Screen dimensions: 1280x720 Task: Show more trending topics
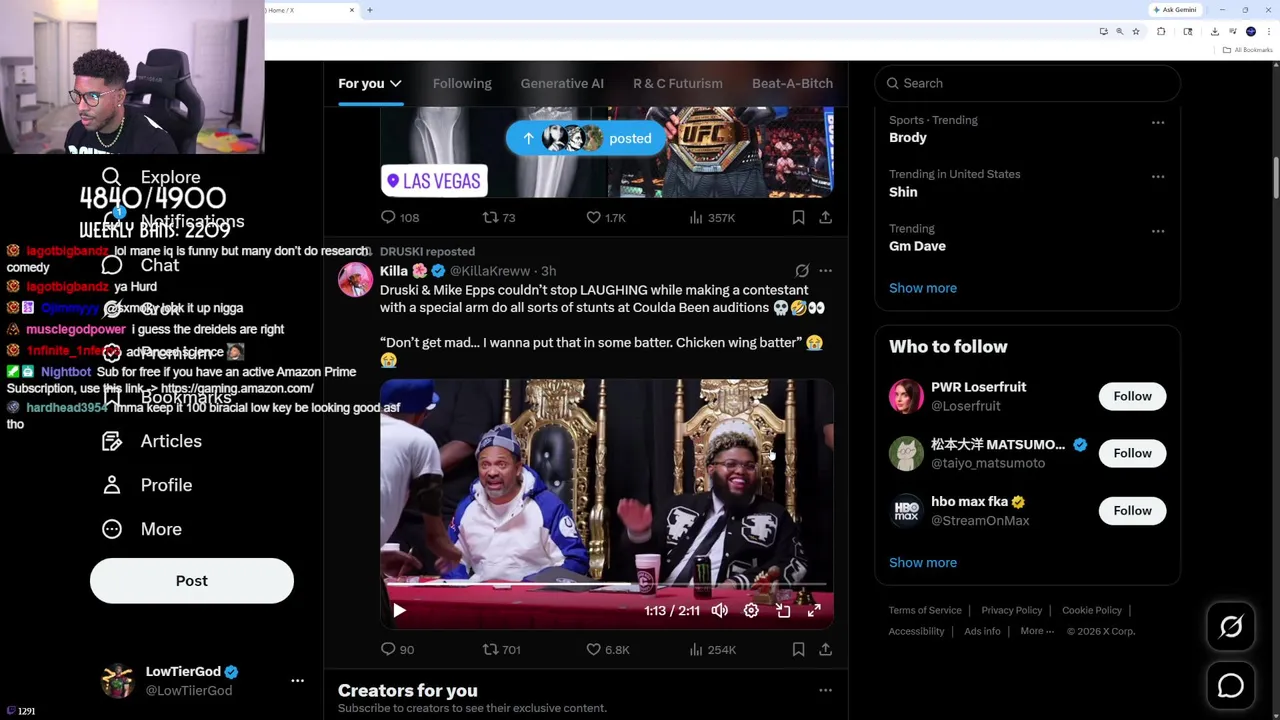pyautogui.click(x=923, y=288)
